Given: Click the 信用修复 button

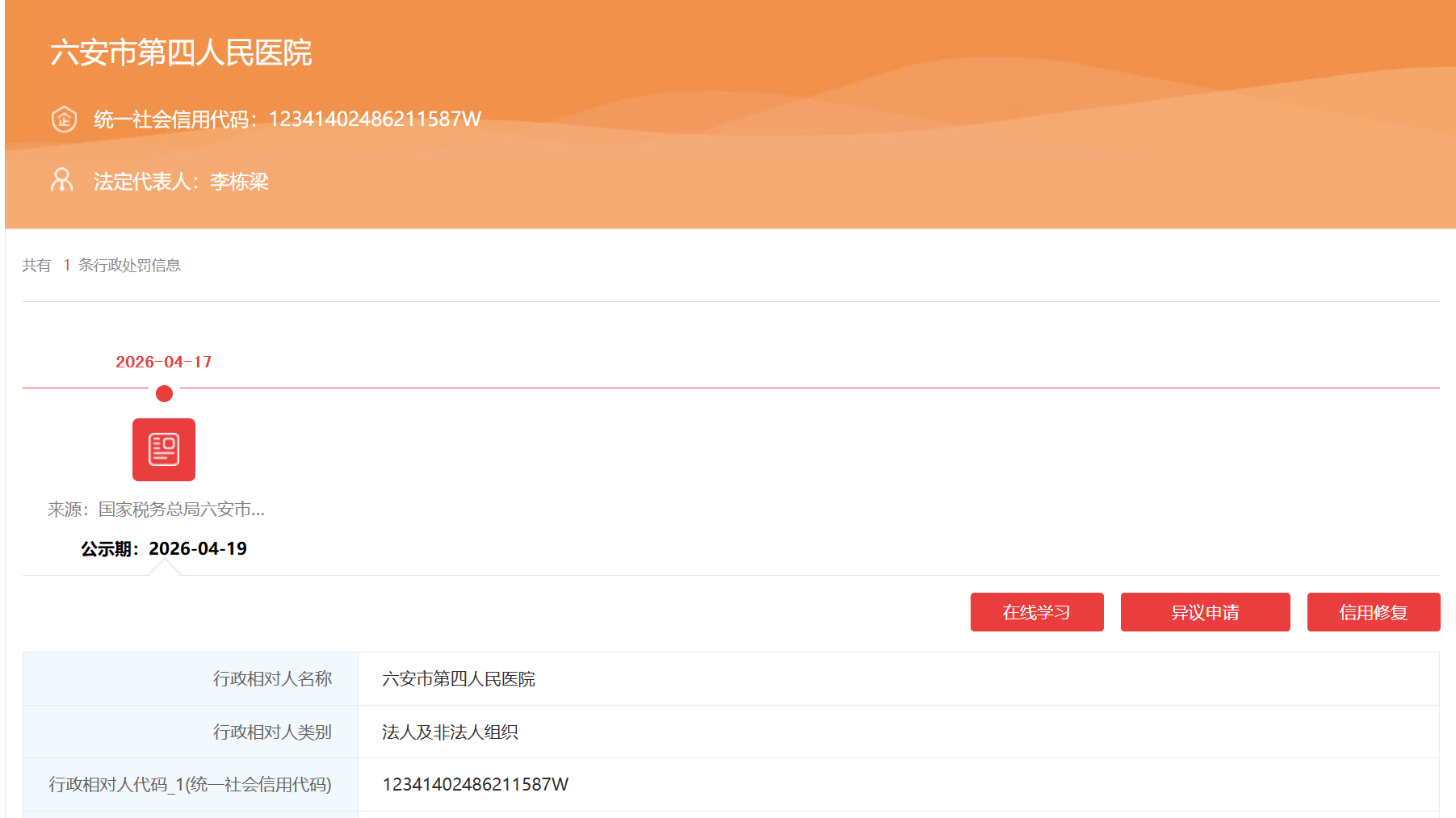Looking at the screenshot, I should (1374, 612).
